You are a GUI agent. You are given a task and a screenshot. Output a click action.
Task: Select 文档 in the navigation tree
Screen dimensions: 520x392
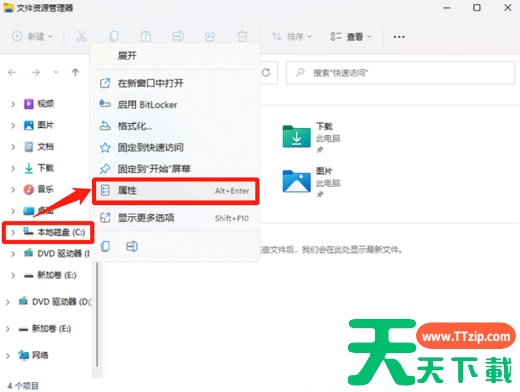click(39, 147)
